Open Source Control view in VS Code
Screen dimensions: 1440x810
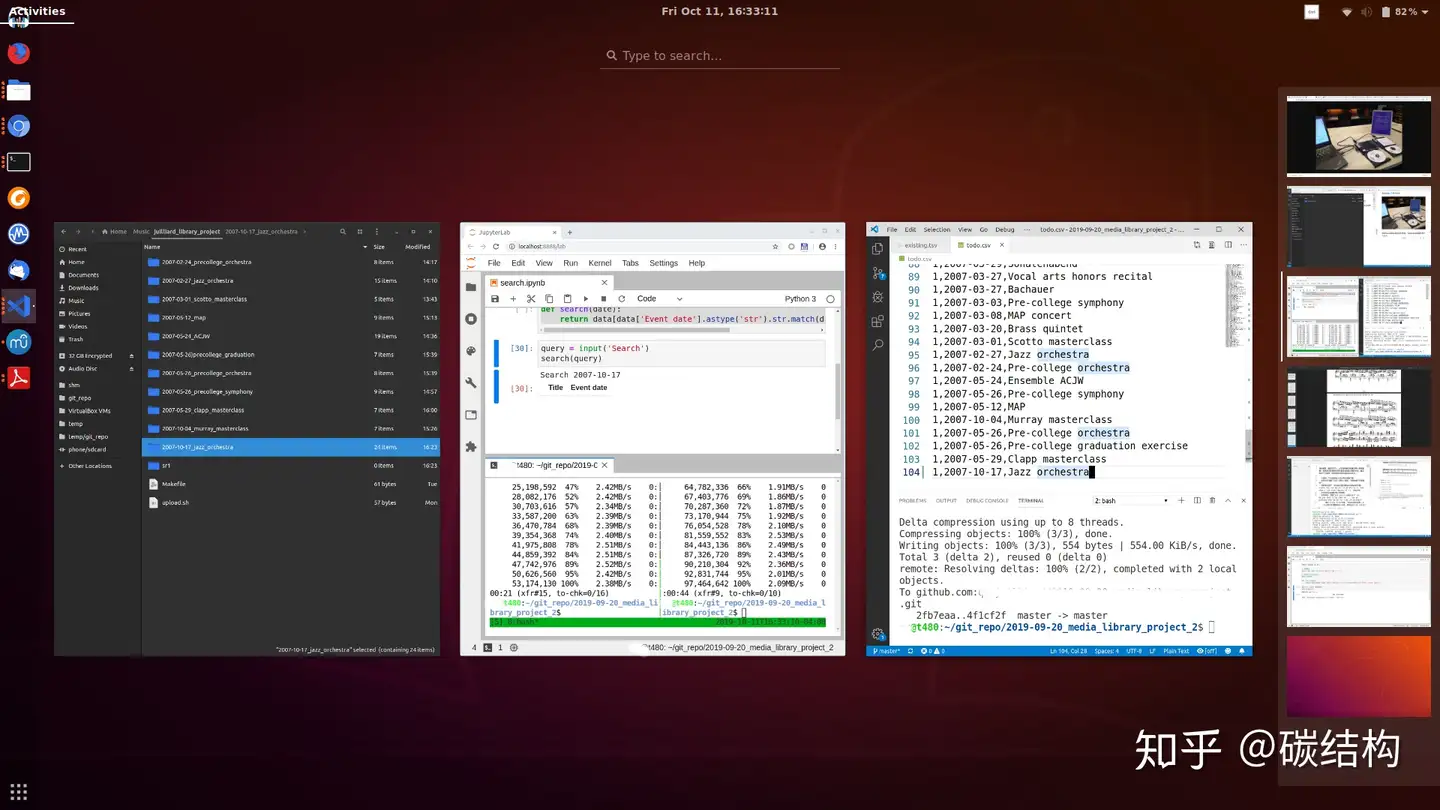pos(877,273)
